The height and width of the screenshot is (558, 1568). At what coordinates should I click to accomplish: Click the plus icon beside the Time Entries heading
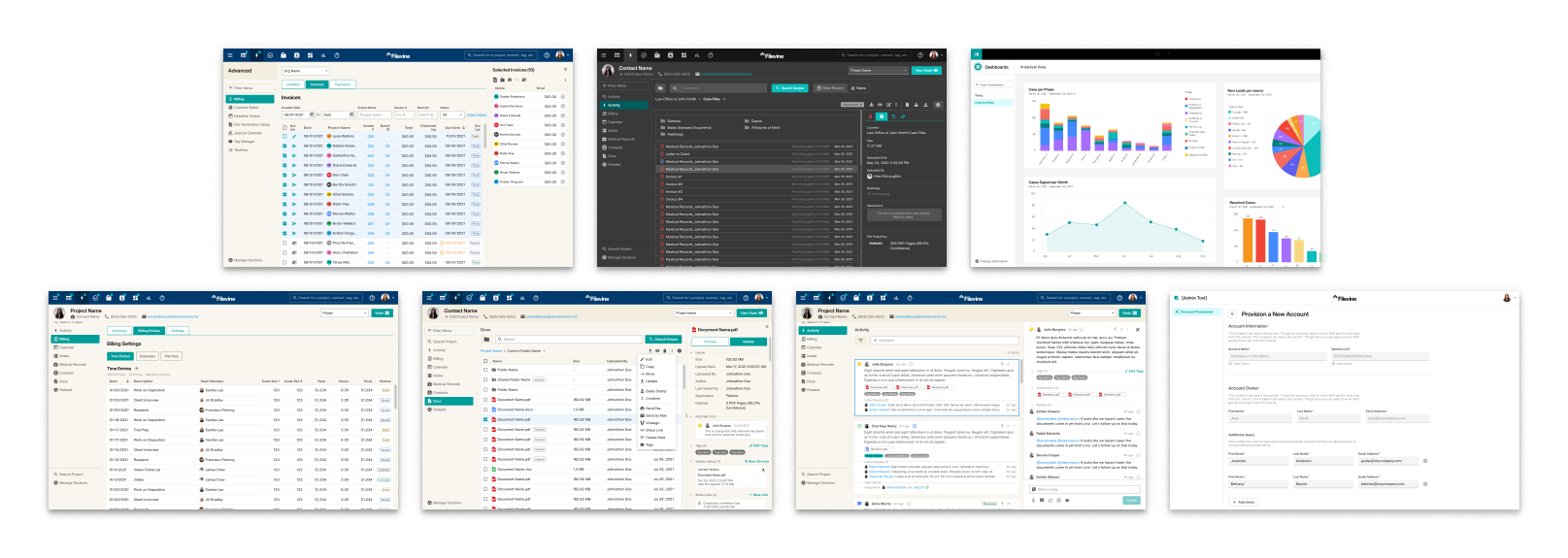[x=137, y=368]
